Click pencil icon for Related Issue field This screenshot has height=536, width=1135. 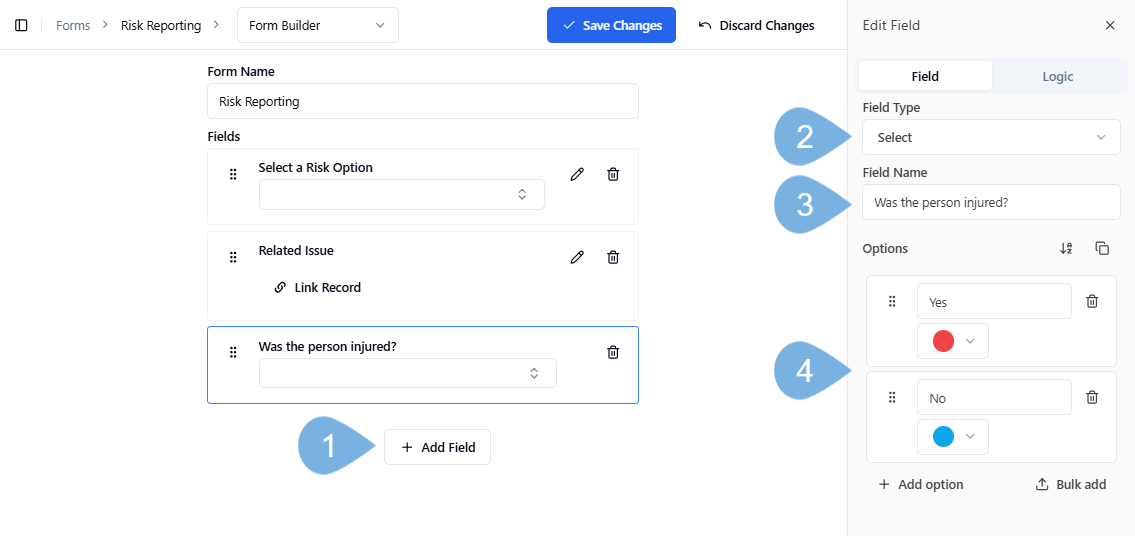[577, 257]
